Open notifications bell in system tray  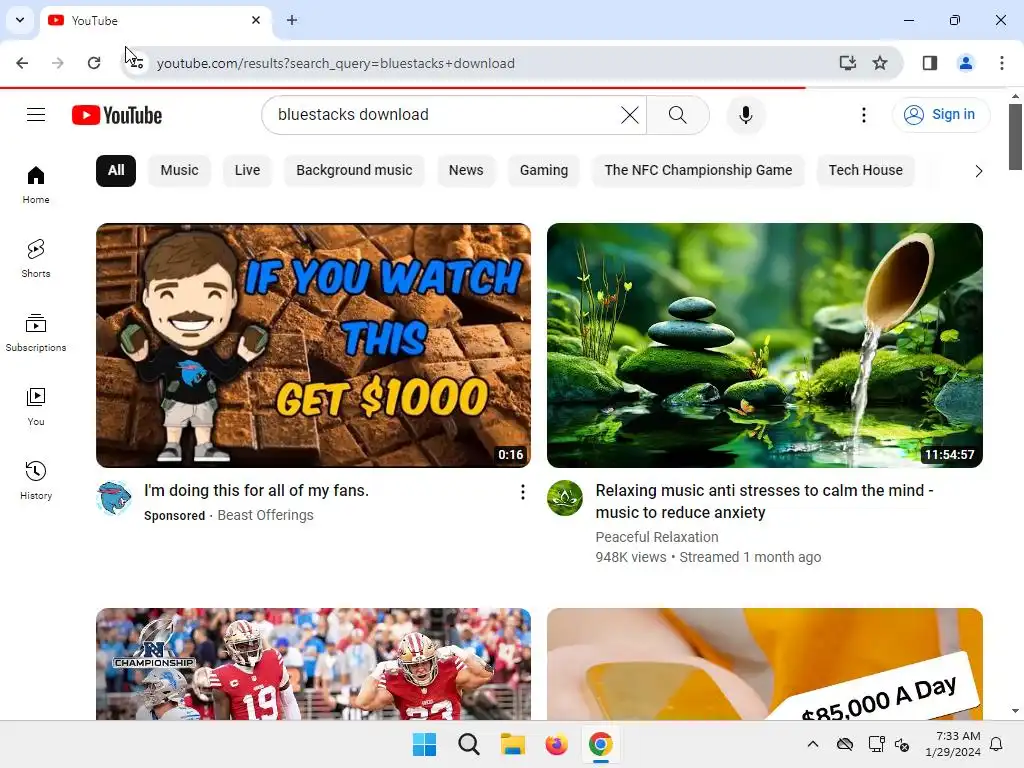click(997, 744)
